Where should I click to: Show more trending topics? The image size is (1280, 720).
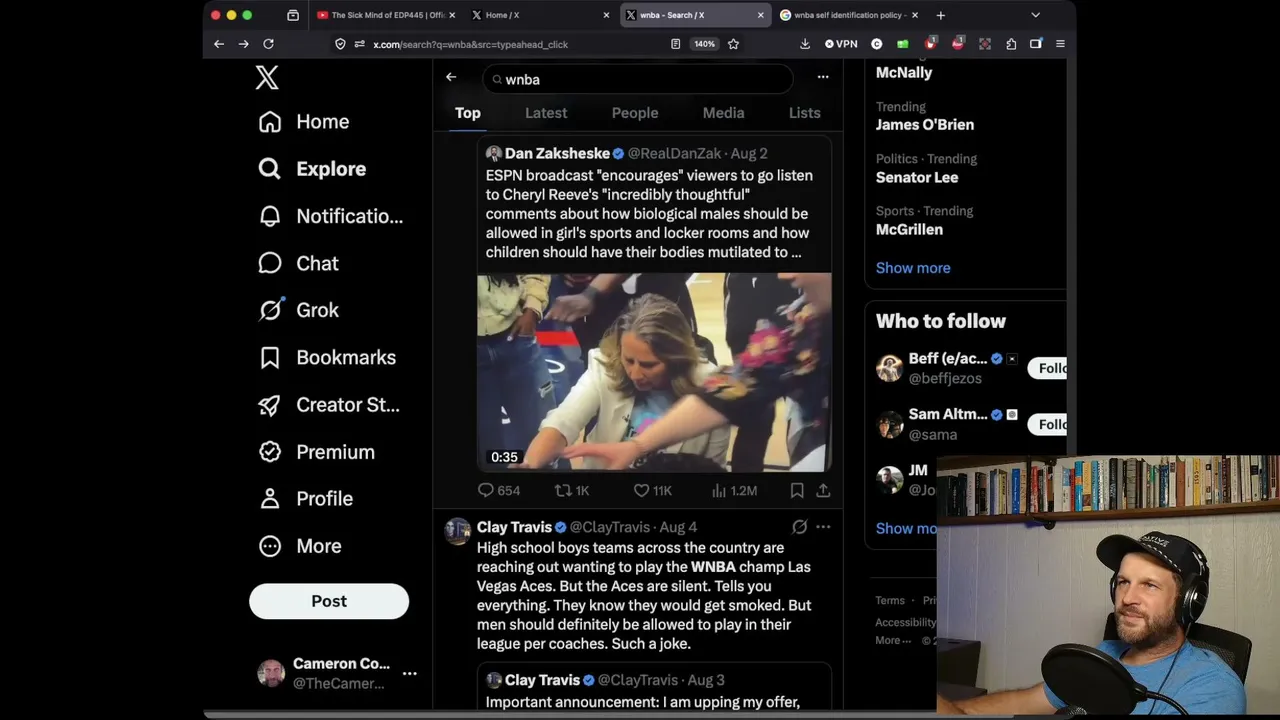click(x=913, y=268)
